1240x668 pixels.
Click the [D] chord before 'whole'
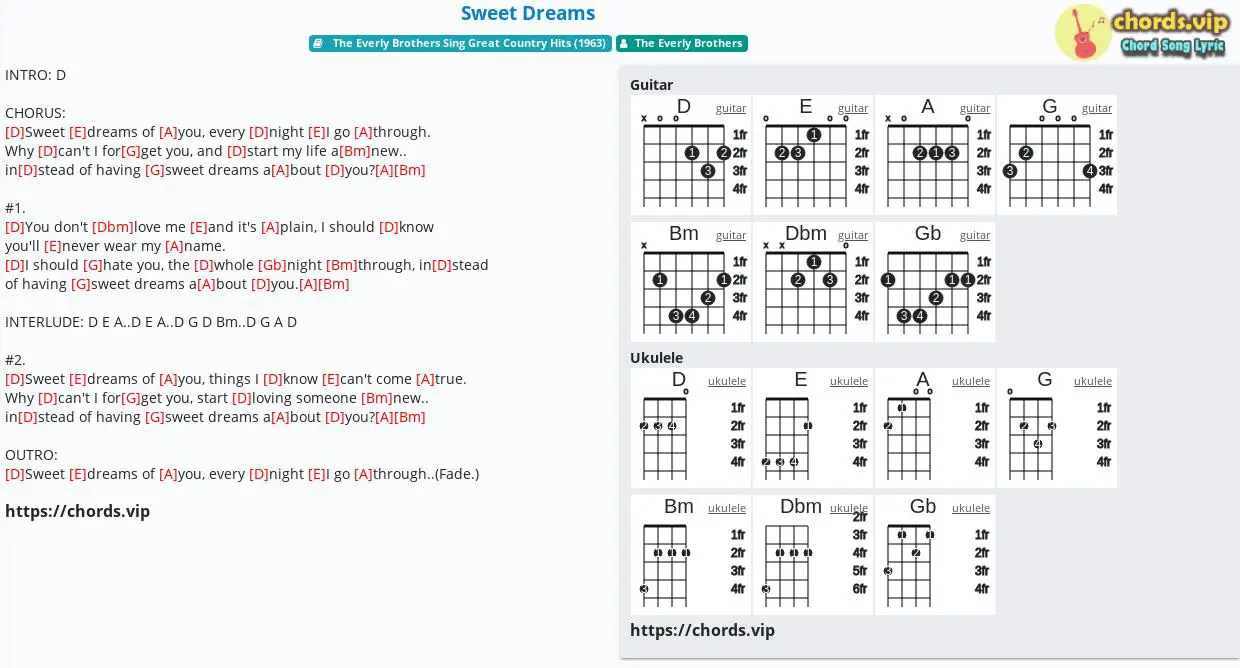point(204,265)
